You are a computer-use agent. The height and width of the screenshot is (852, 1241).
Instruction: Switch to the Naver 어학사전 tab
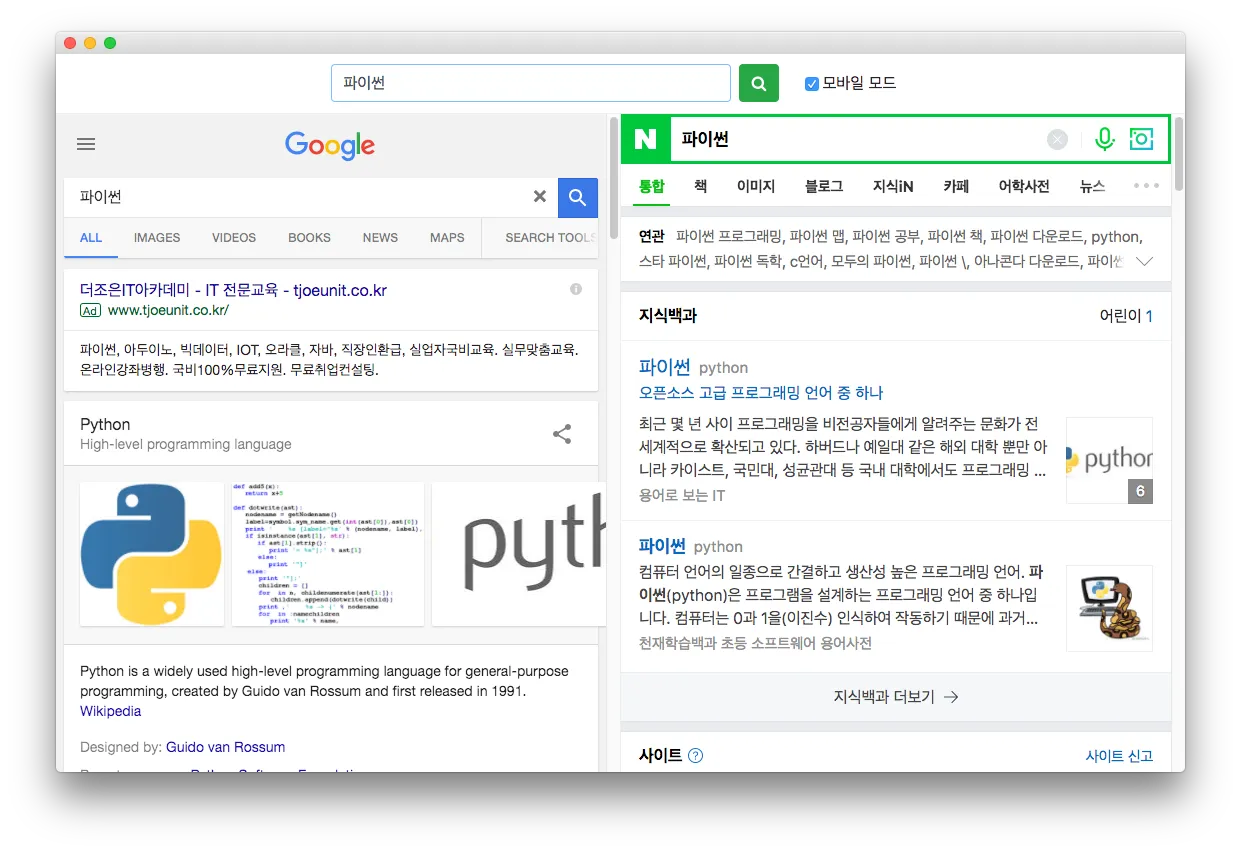pyautogui.click(x=1024, y=186)
